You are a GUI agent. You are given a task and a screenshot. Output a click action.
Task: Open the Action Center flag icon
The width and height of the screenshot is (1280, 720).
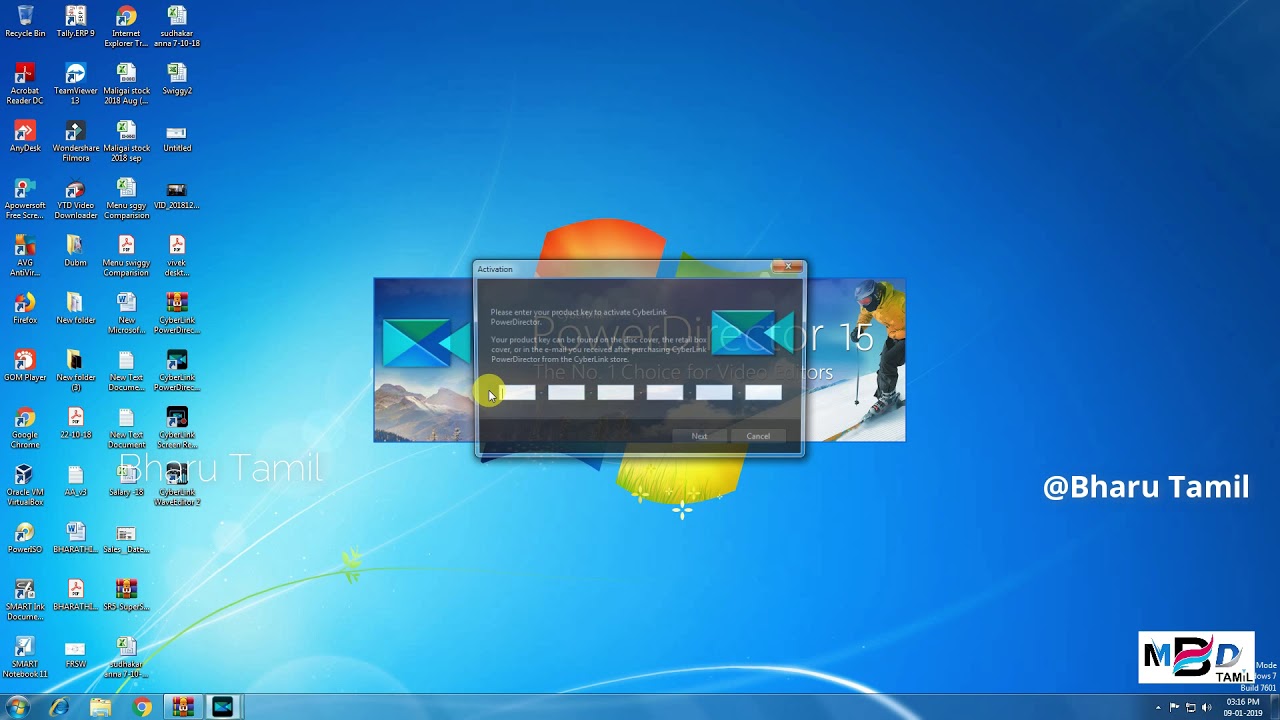pyautogui.click(x=1174, y=708)
